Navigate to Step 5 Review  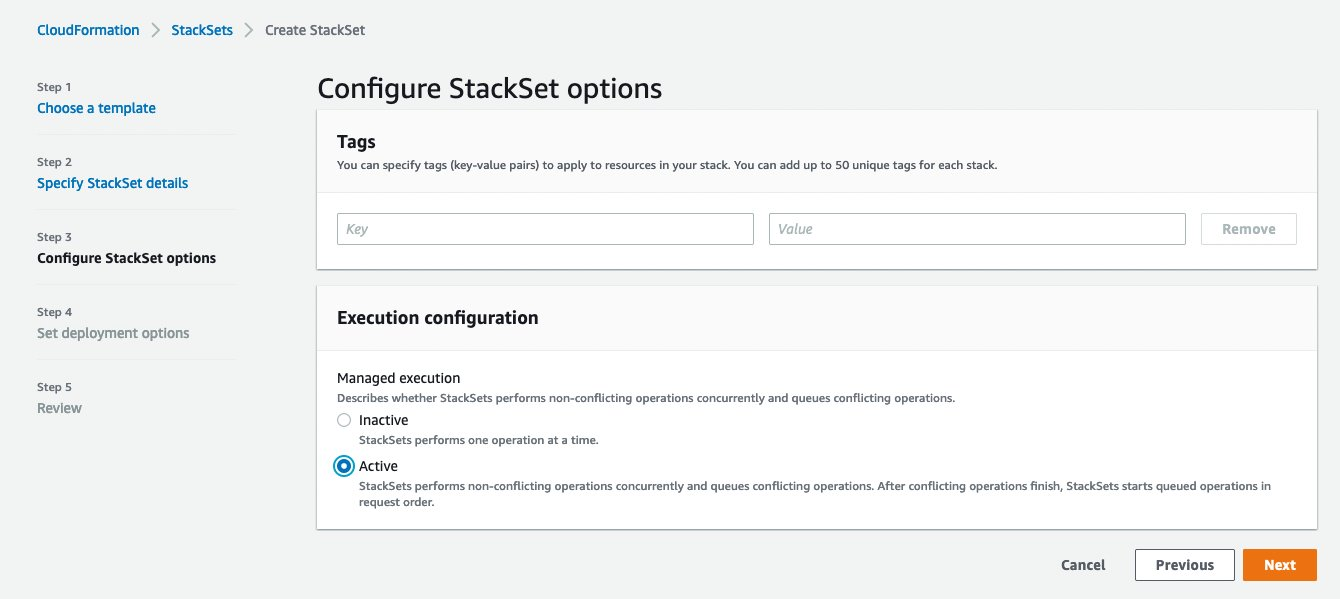pos(59,407)
